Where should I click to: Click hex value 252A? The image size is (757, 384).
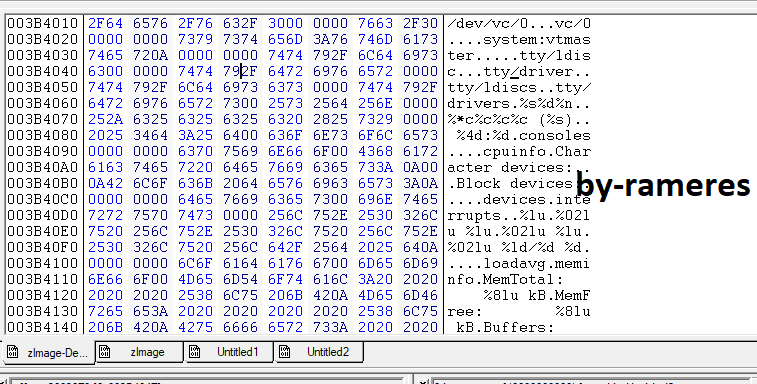105,119
